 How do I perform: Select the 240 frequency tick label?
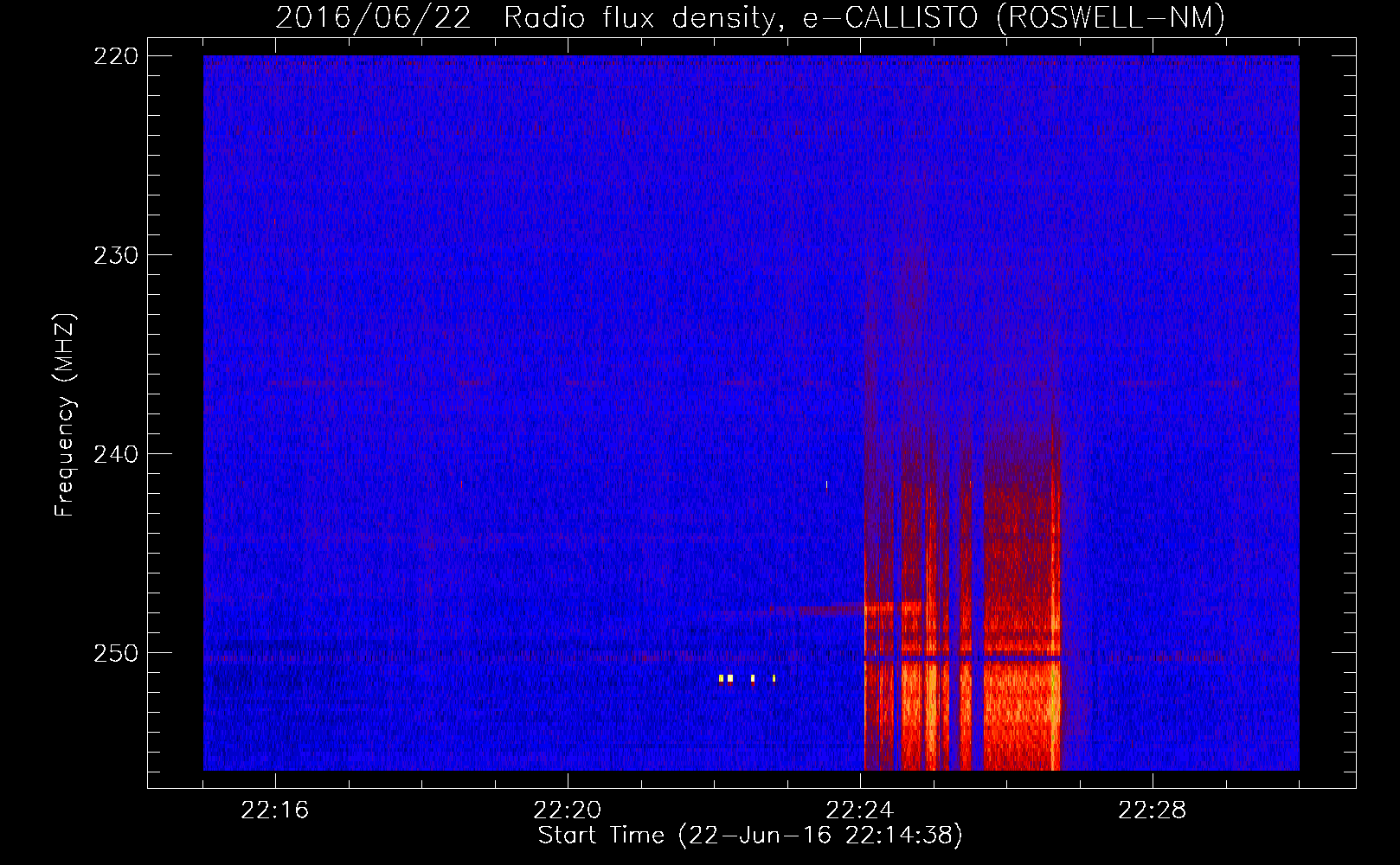116,454
